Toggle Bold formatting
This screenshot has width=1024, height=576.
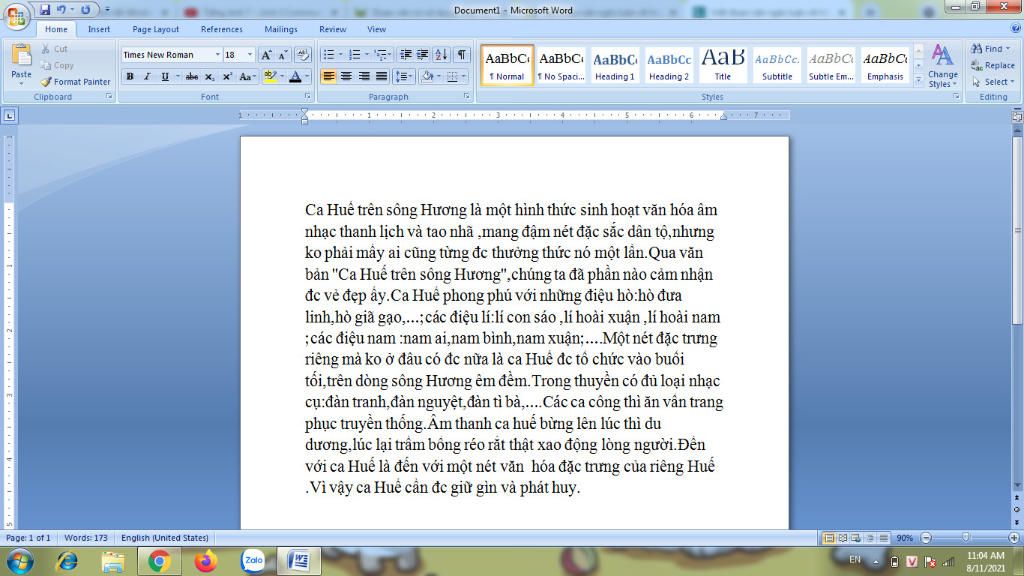[130, 76]
